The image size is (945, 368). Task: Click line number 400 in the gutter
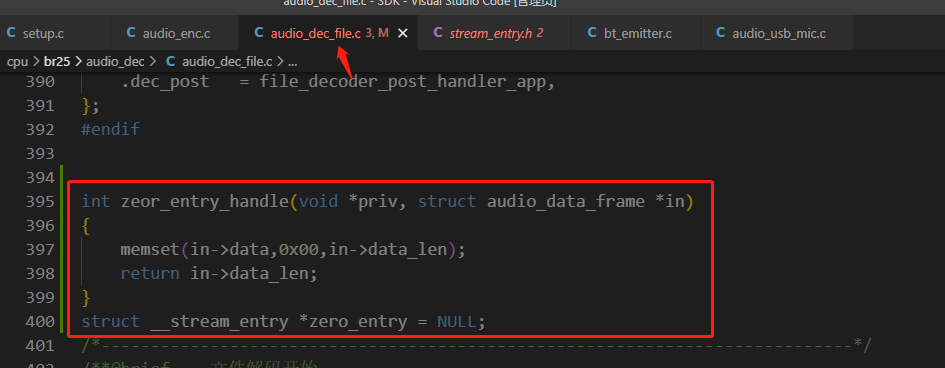[x=40, y=322]
